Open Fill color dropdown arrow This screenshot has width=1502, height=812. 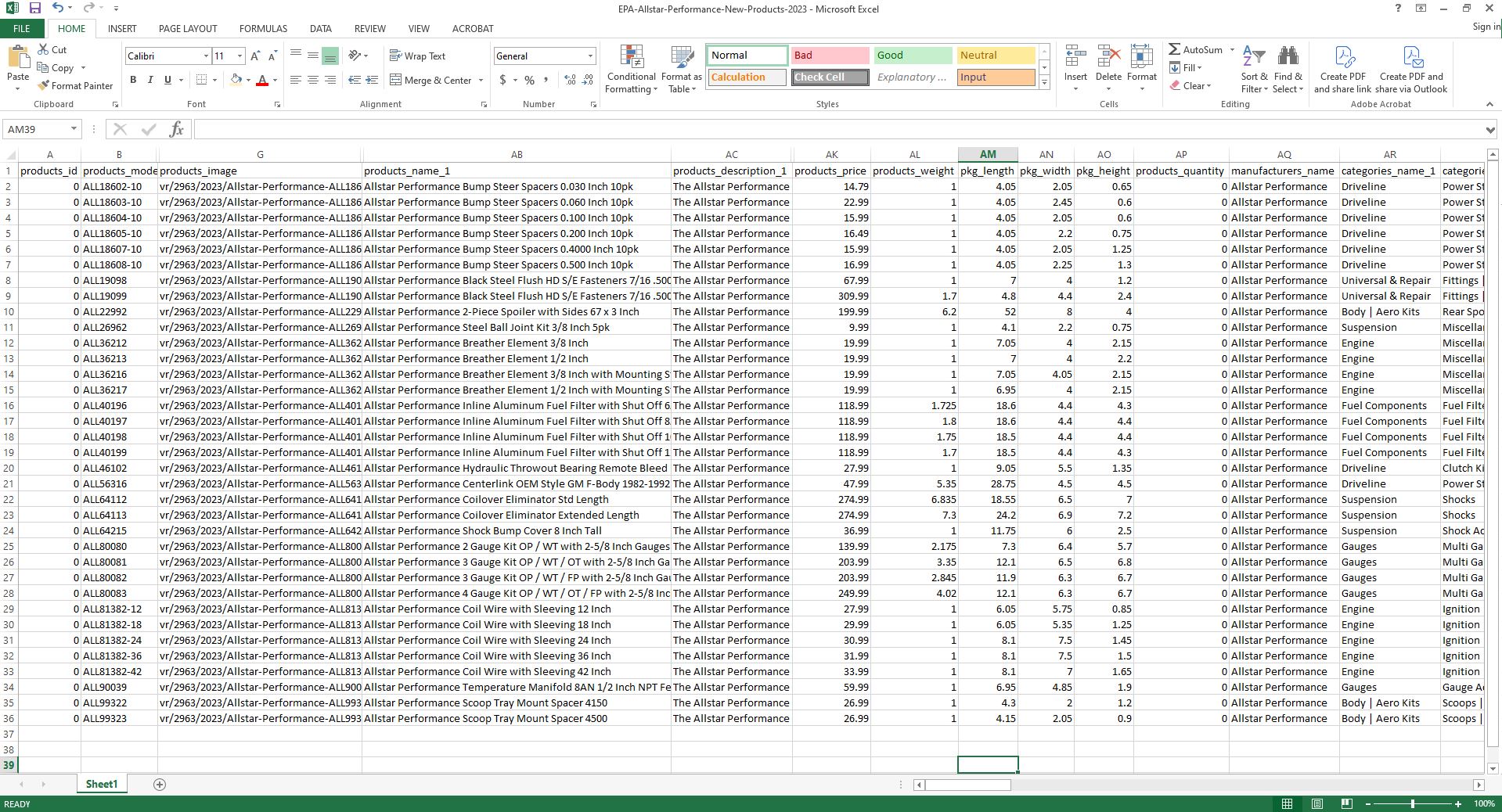pos(248,80)
